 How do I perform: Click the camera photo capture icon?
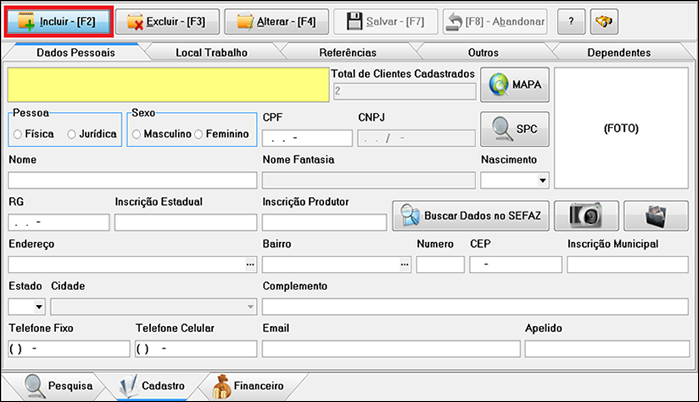[x=585, y=215]
